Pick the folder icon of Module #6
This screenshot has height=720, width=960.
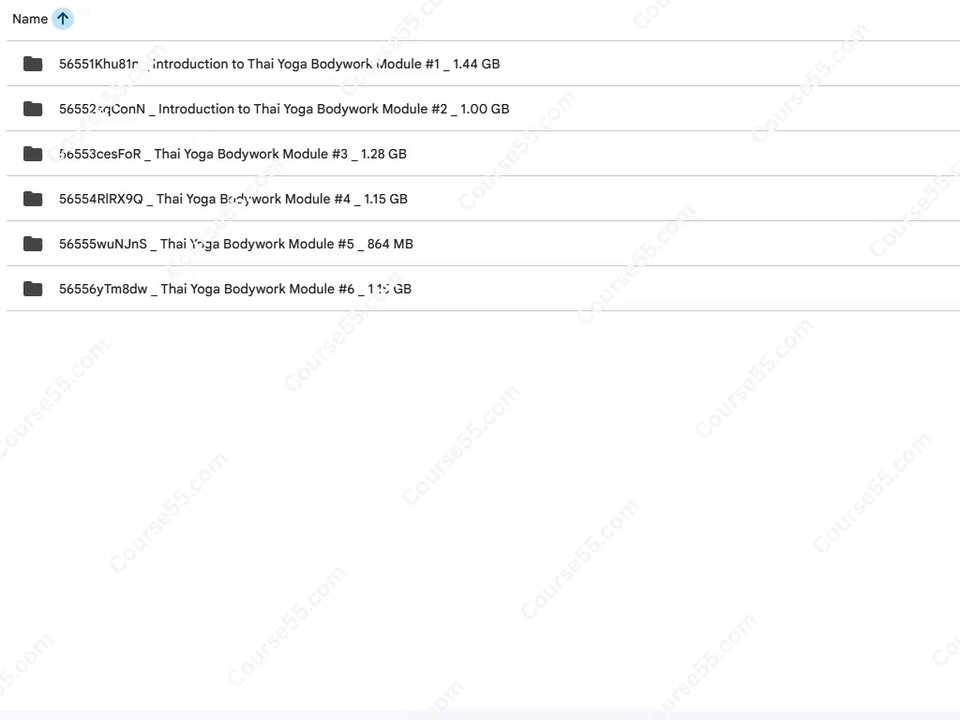pyautogui.click(x=32, y=289)
